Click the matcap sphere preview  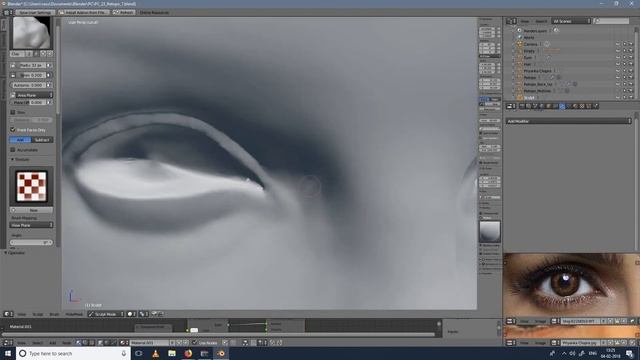pyautogui.click(x=490, y=231)
